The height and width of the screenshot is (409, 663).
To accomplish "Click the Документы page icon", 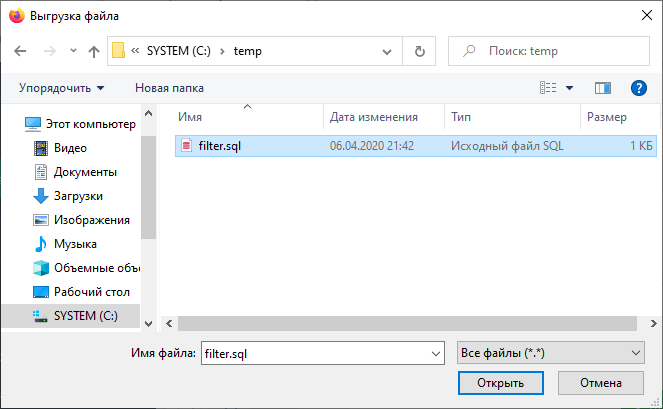I will point(41,172).
